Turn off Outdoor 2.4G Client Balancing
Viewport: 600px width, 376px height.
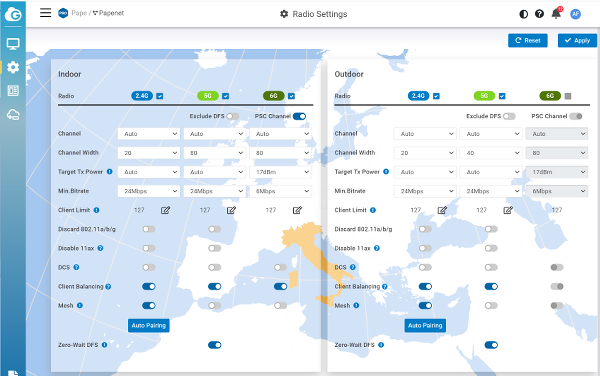click(425, 286)
